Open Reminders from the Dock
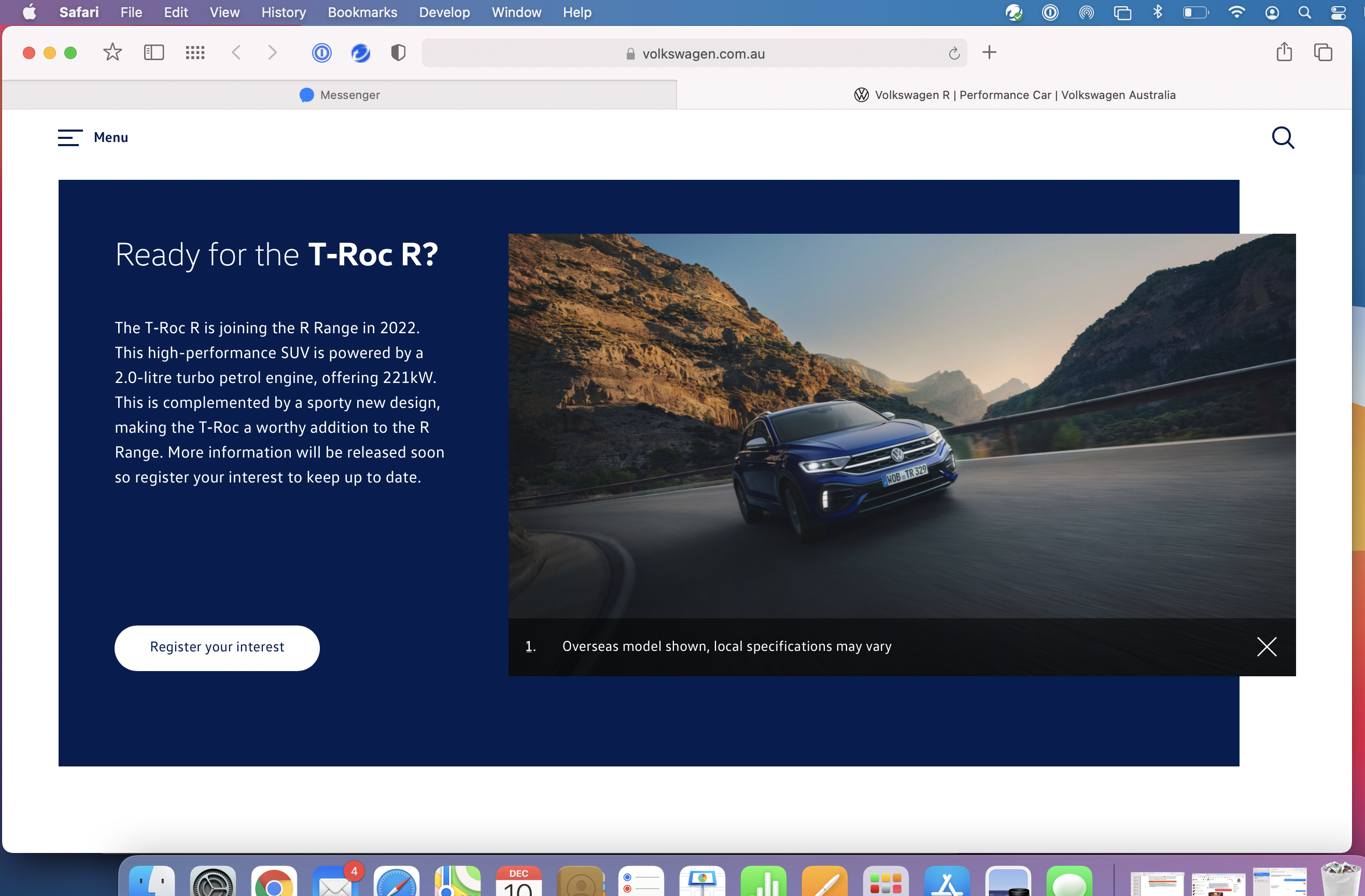Viewport: 1365px width, 896px height. coord(641,881)
